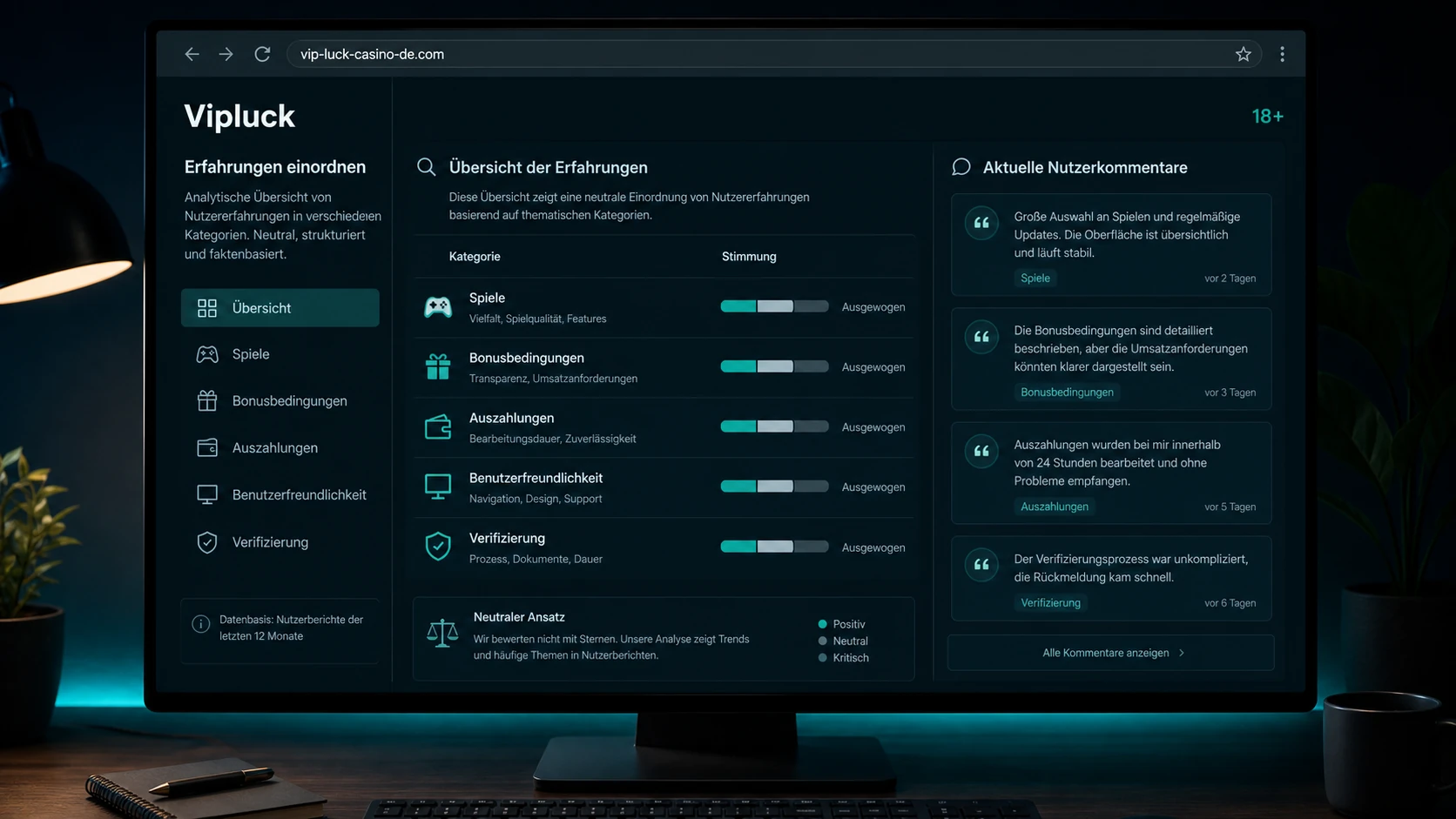This screenshot has height=819, width=1456.
Task: Click the 'vor 5 Tagen' timestamp
Action: pos(1230,507)
